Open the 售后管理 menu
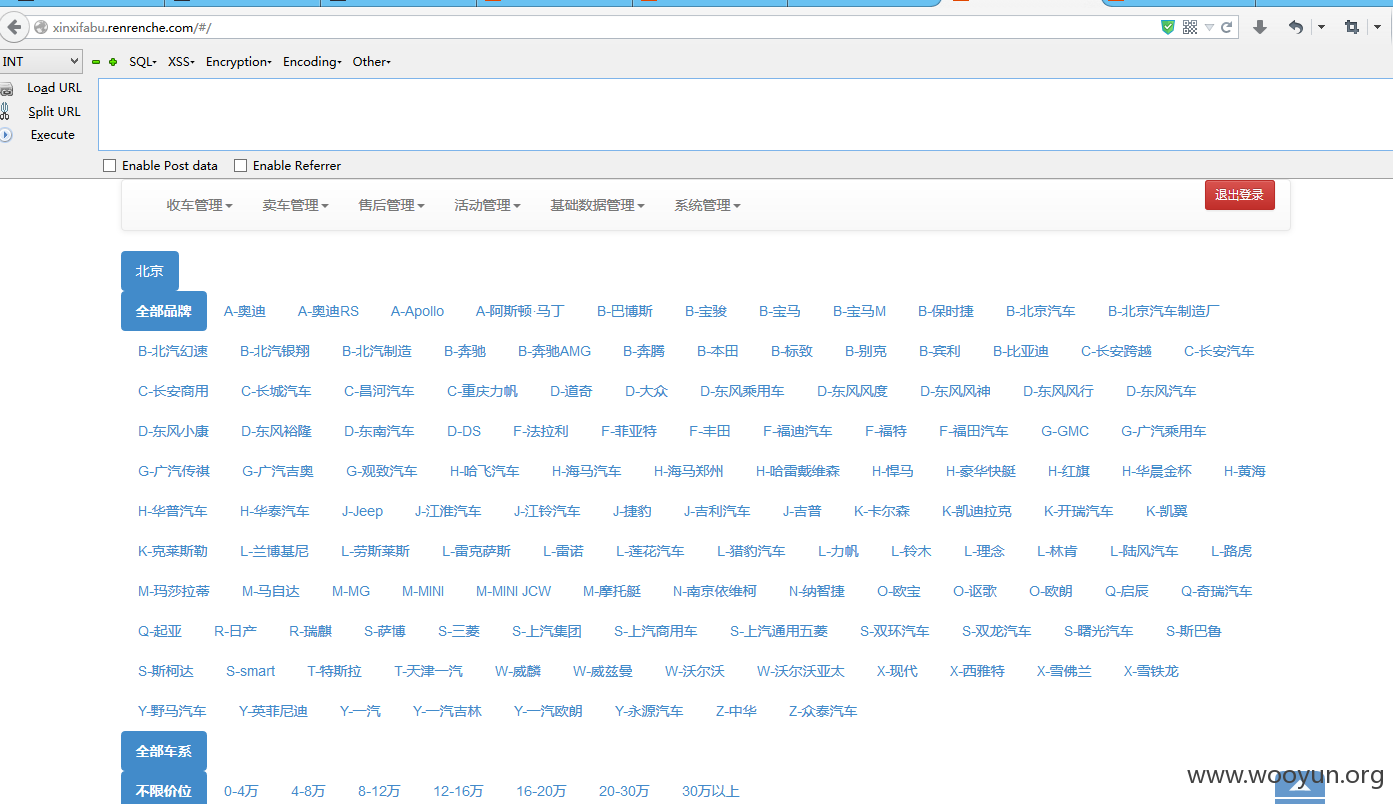The width and height of the screenshot is (1393, 804). pos(392,205)
